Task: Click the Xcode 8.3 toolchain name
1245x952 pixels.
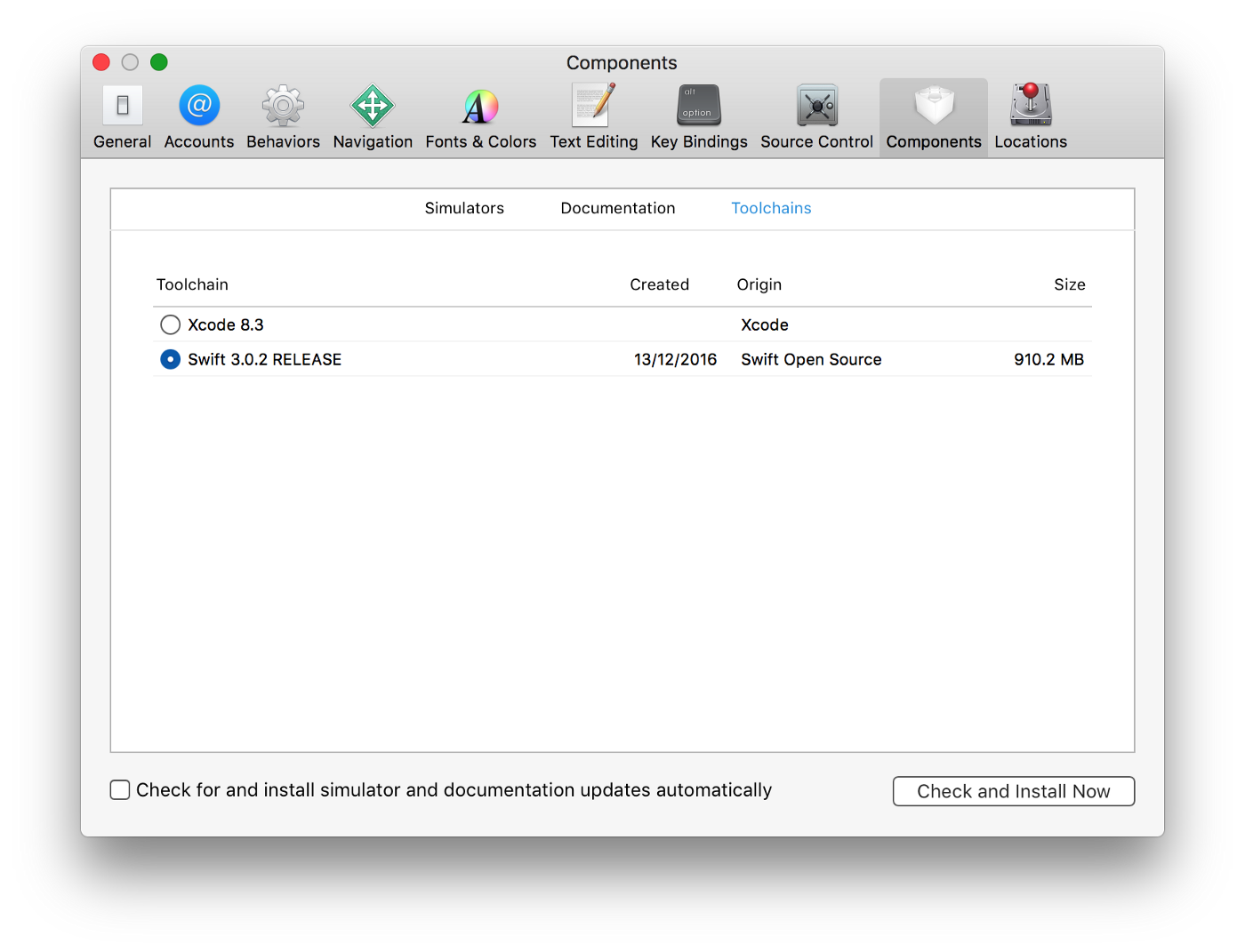Action: click(226, 324)
